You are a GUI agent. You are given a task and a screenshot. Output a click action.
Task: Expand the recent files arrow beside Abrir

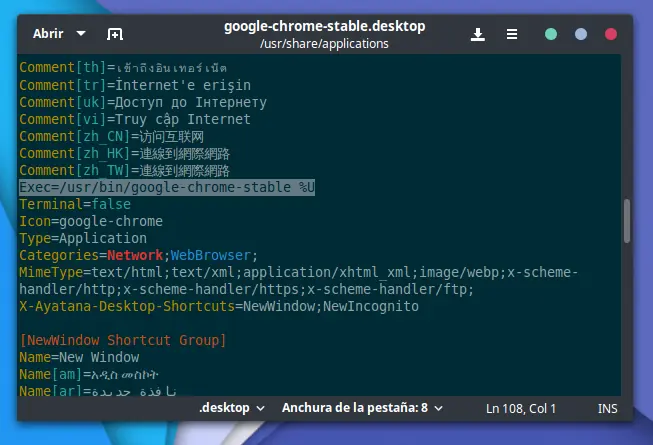[x=81, y=34]
